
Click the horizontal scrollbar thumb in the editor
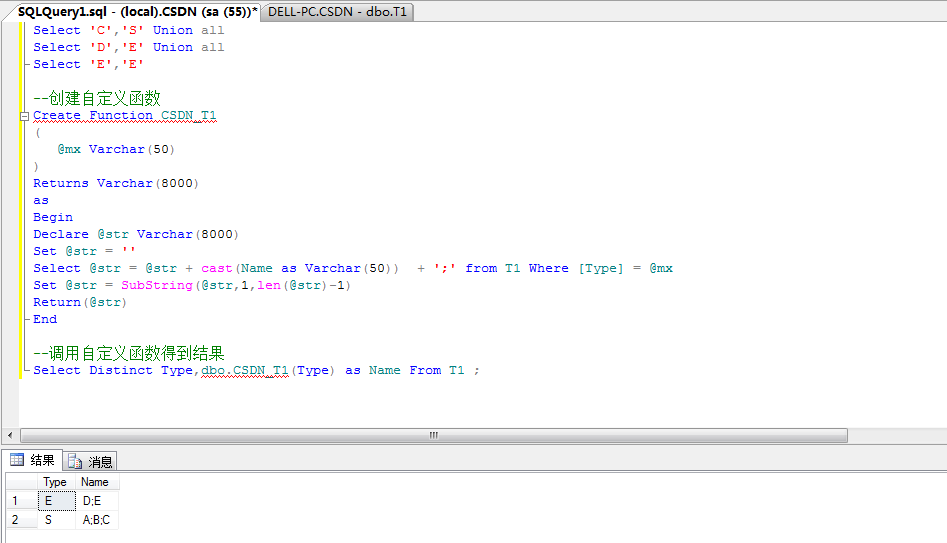pyautogui.click(x=433, y=435)
